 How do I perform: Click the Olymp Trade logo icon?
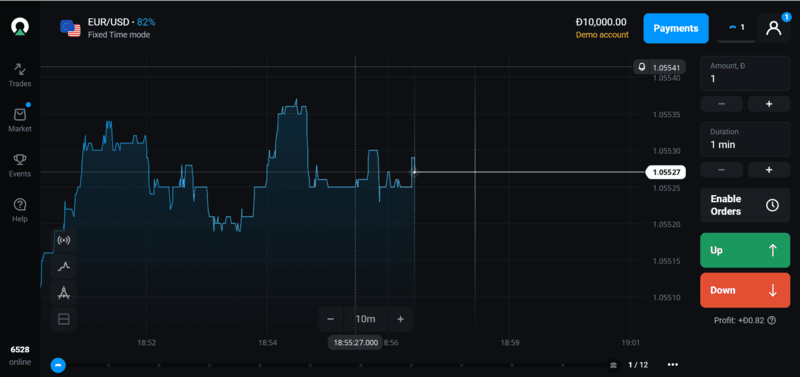20,28
